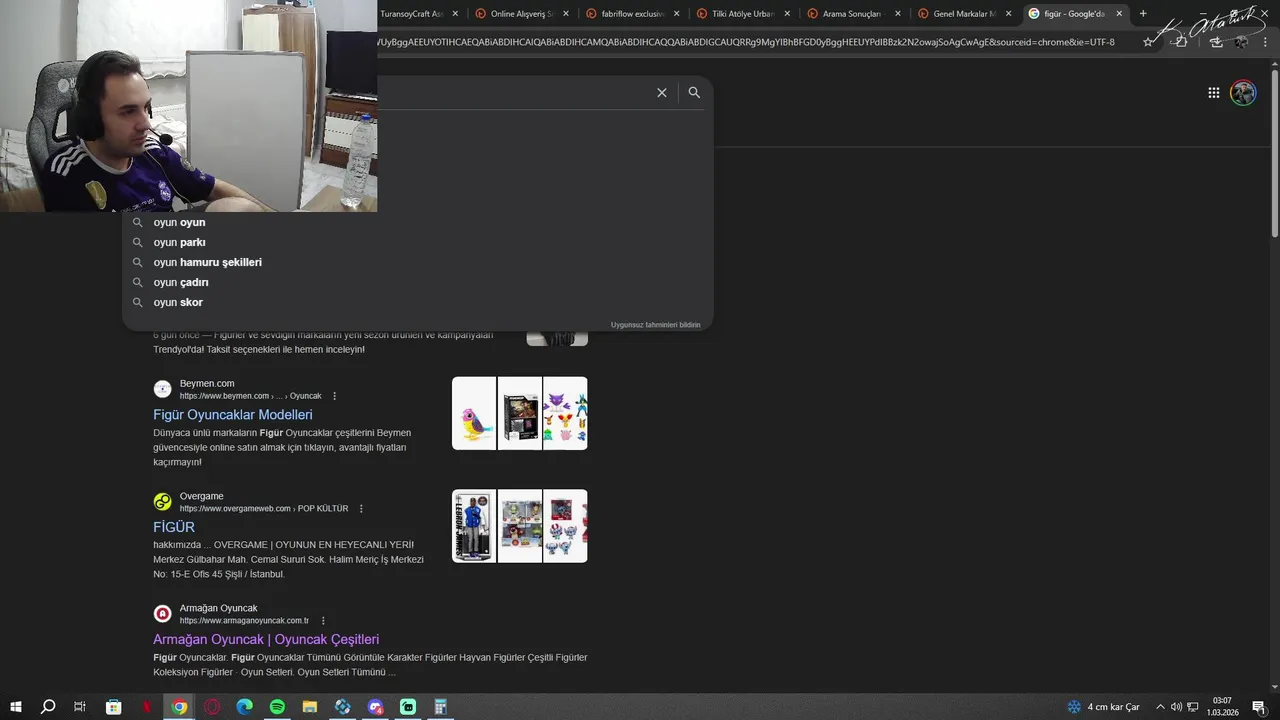Open the Beymen bird toy thumbnail
The image size is (1280, 720).
[x=474, y=413]
